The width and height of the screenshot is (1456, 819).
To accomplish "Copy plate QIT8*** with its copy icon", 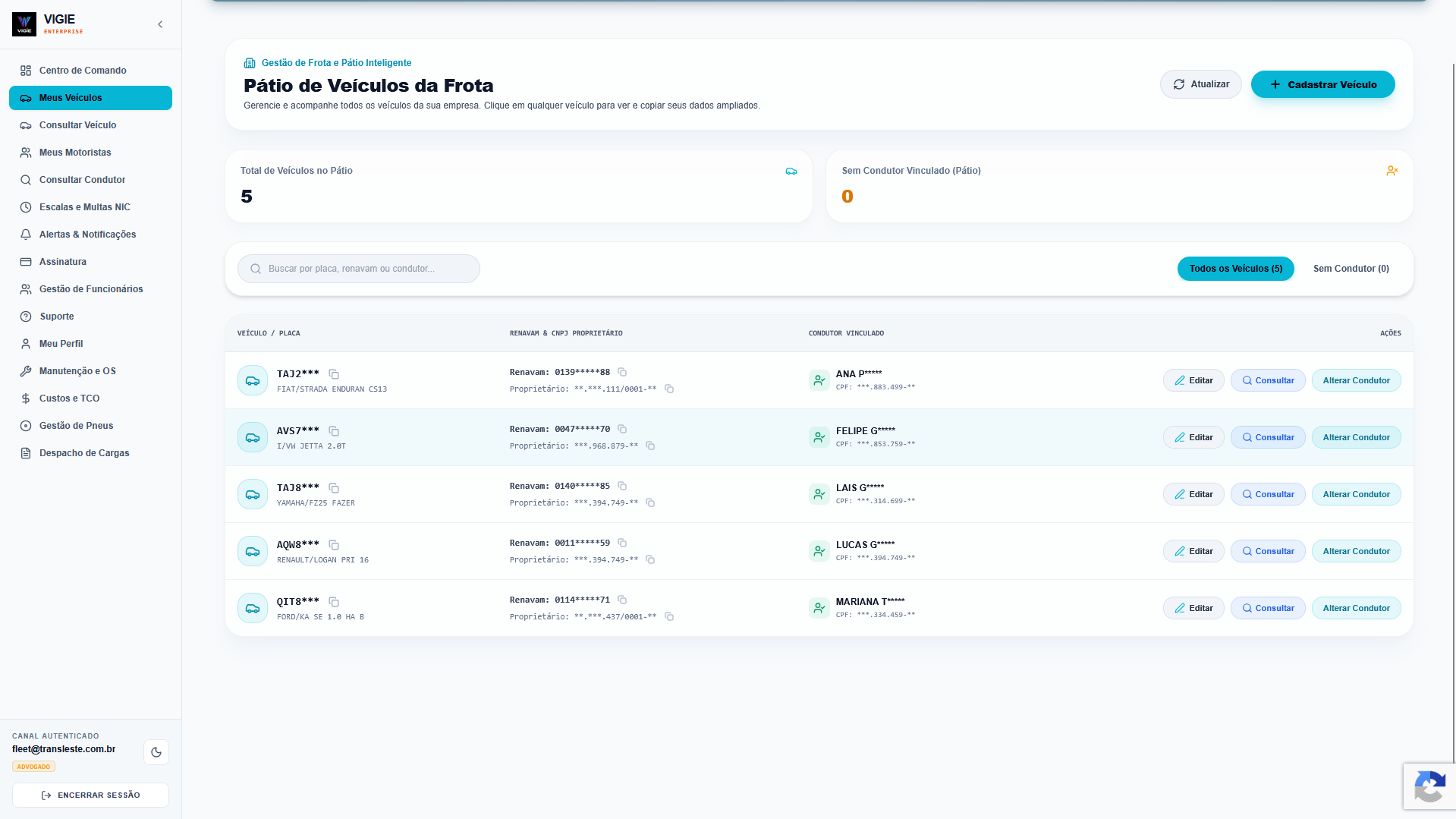I will click(334, 602).
